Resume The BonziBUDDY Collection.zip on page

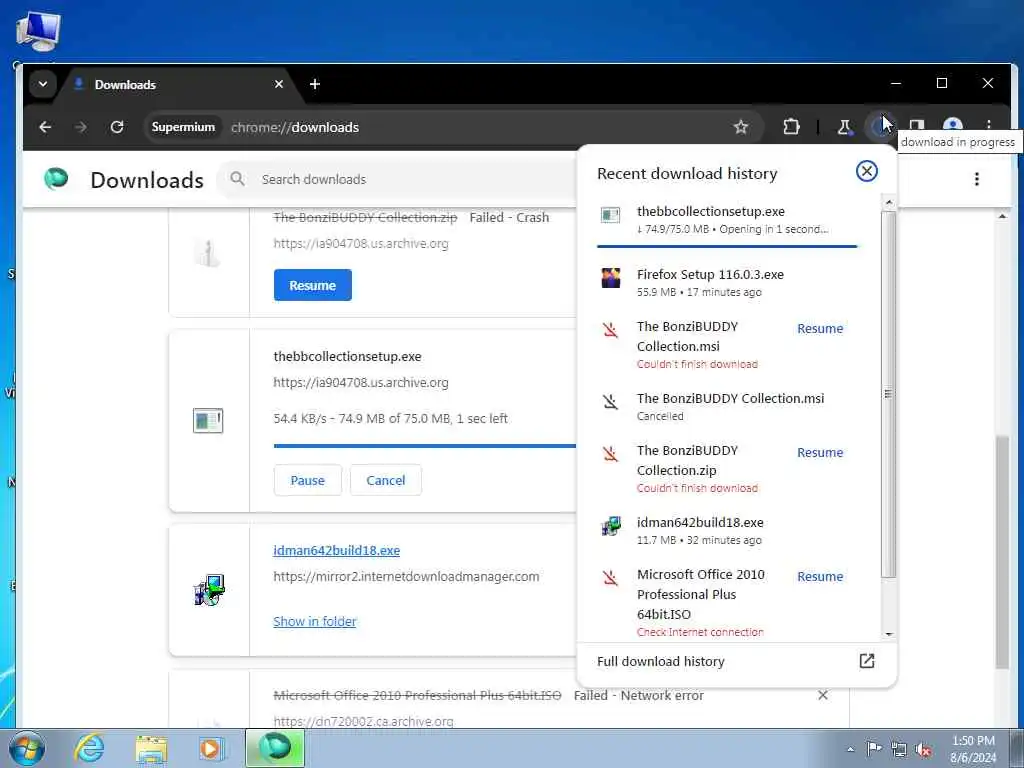click(313, 285)
